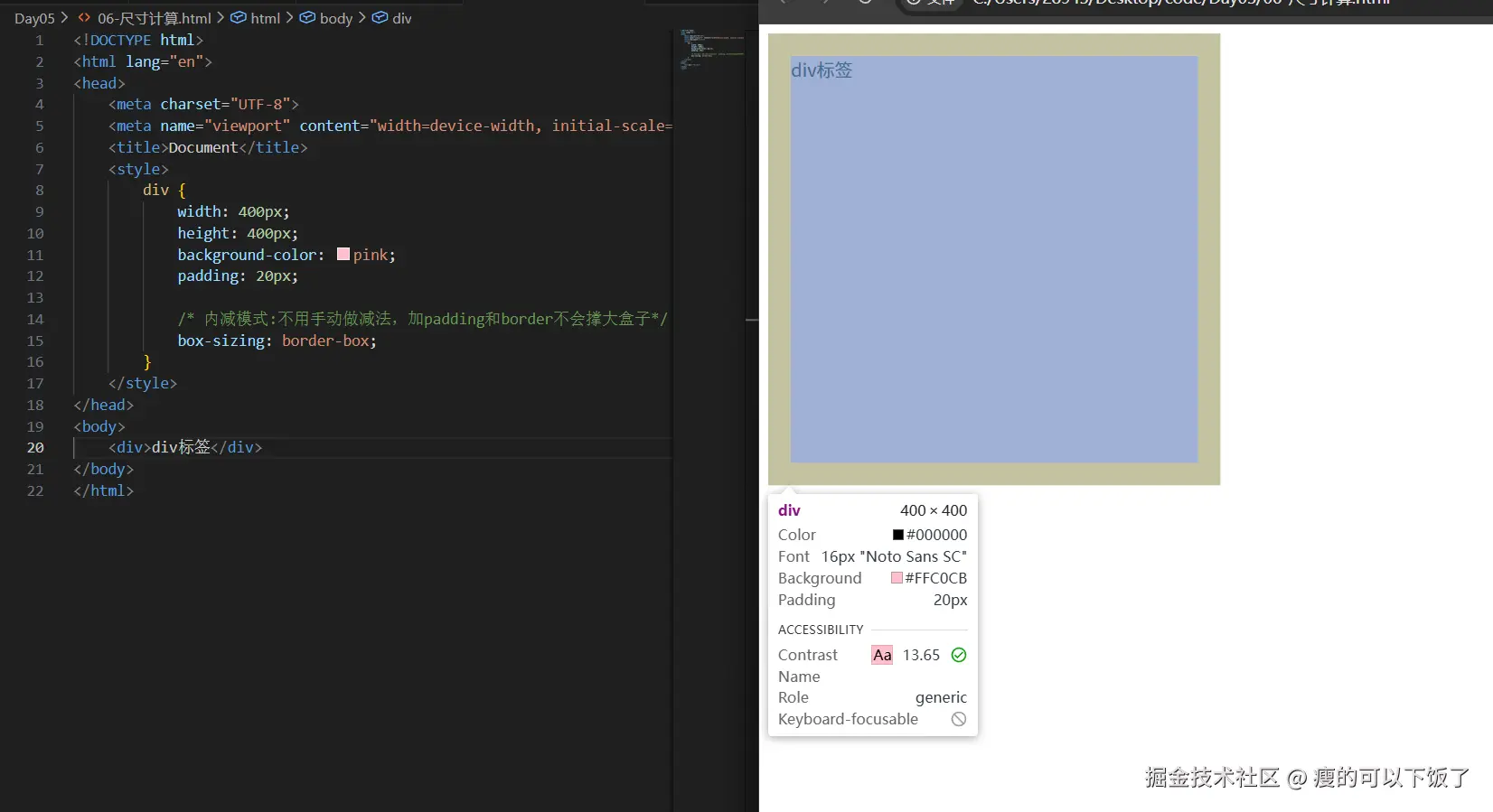
Task: Click the closing </body> tag line
Action: tap(104, 469)
